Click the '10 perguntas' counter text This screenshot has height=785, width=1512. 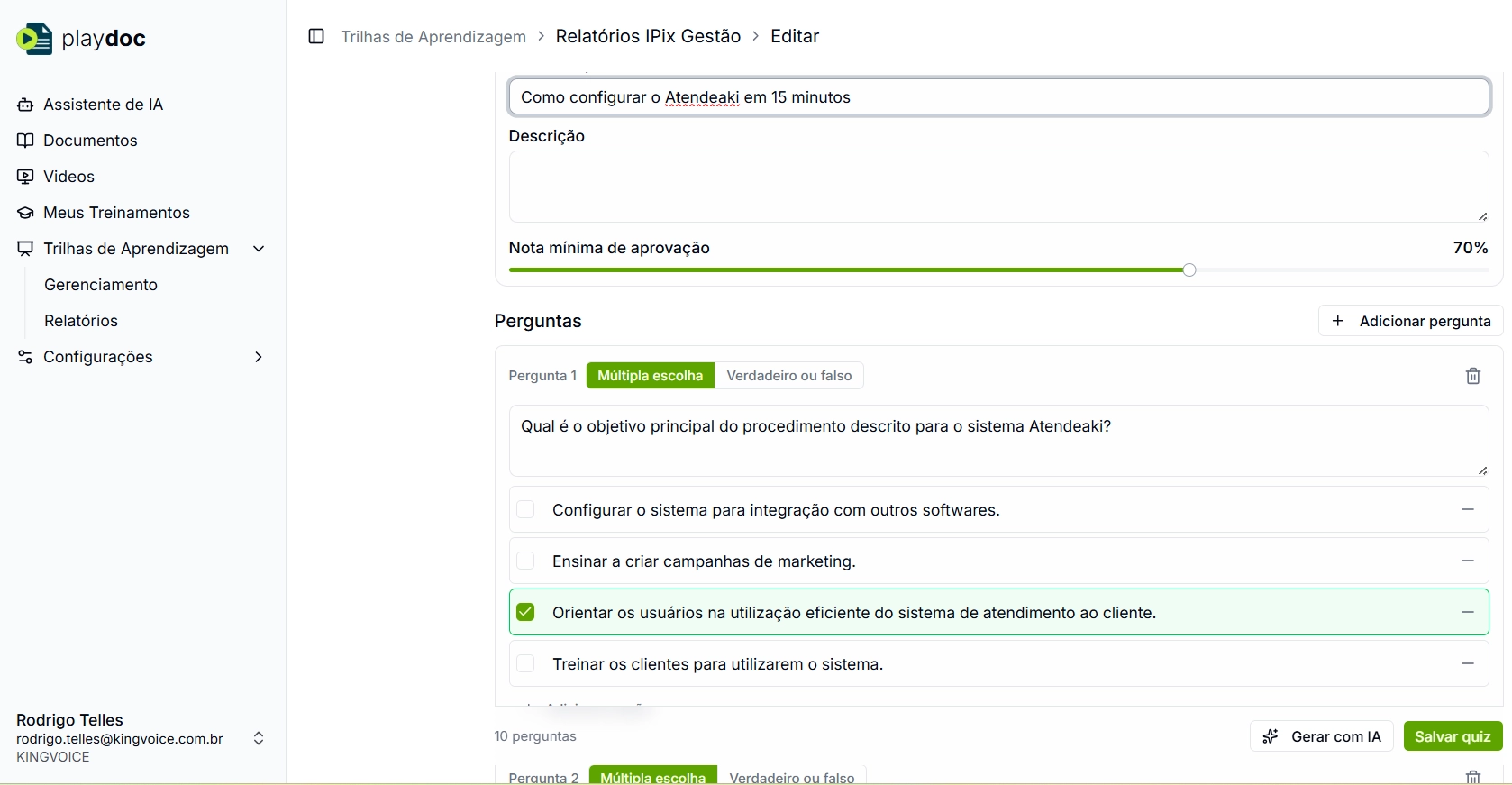[x=535, y=736]
